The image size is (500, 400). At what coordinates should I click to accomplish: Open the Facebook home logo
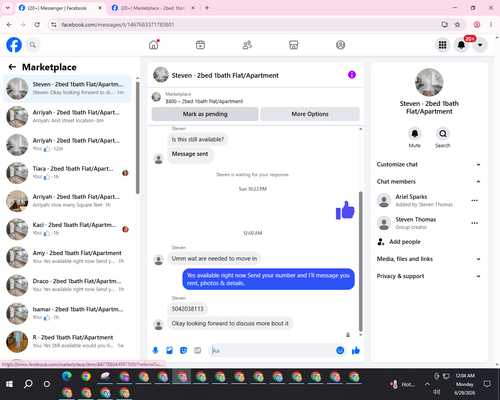pyautogui.click(x=14, y=45)
